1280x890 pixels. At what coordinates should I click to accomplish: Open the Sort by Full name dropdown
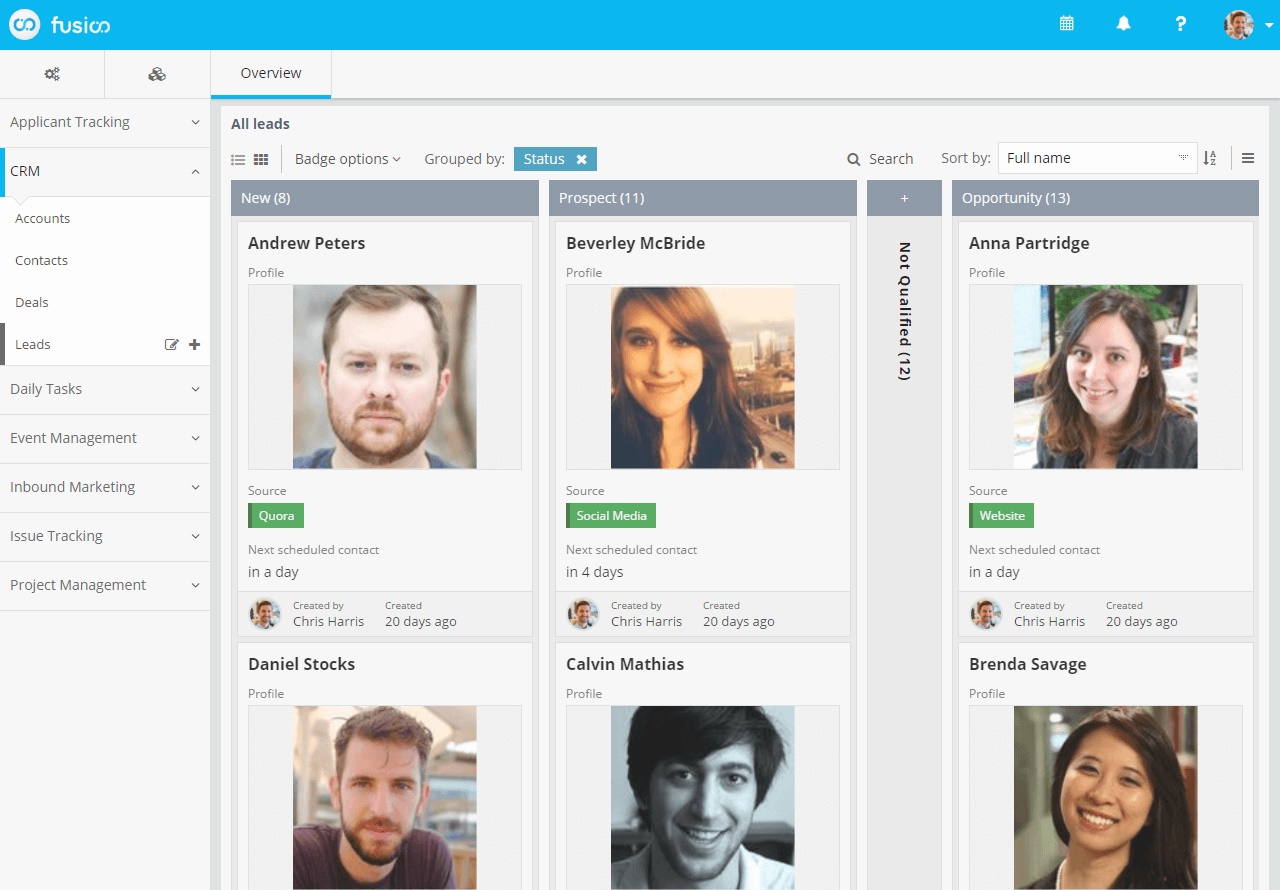click(x=1097, y=158)
